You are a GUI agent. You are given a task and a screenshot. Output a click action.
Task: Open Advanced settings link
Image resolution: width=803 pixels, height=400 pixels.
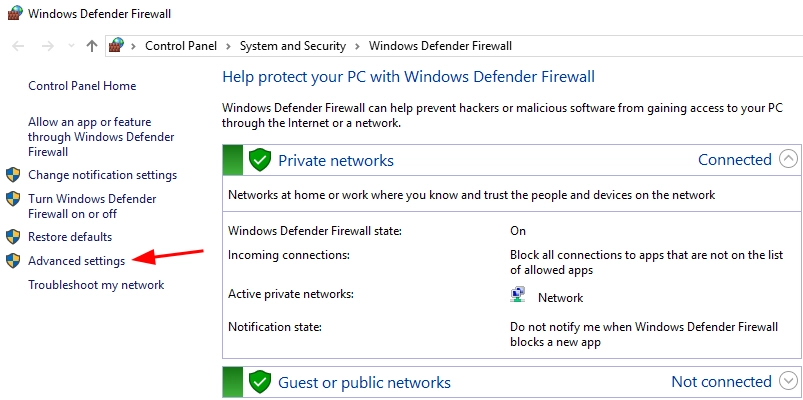76,261
